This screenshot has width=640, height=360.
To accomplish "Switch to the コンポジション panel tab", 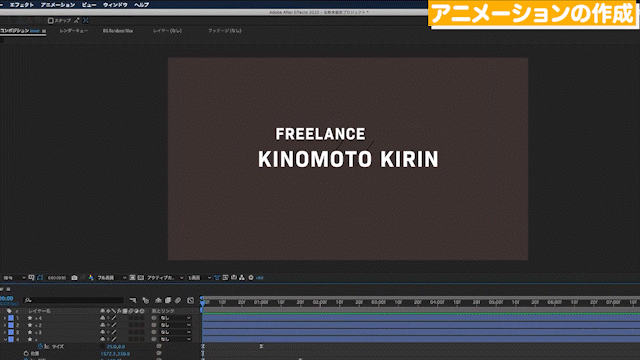I will tap(20, 31).
